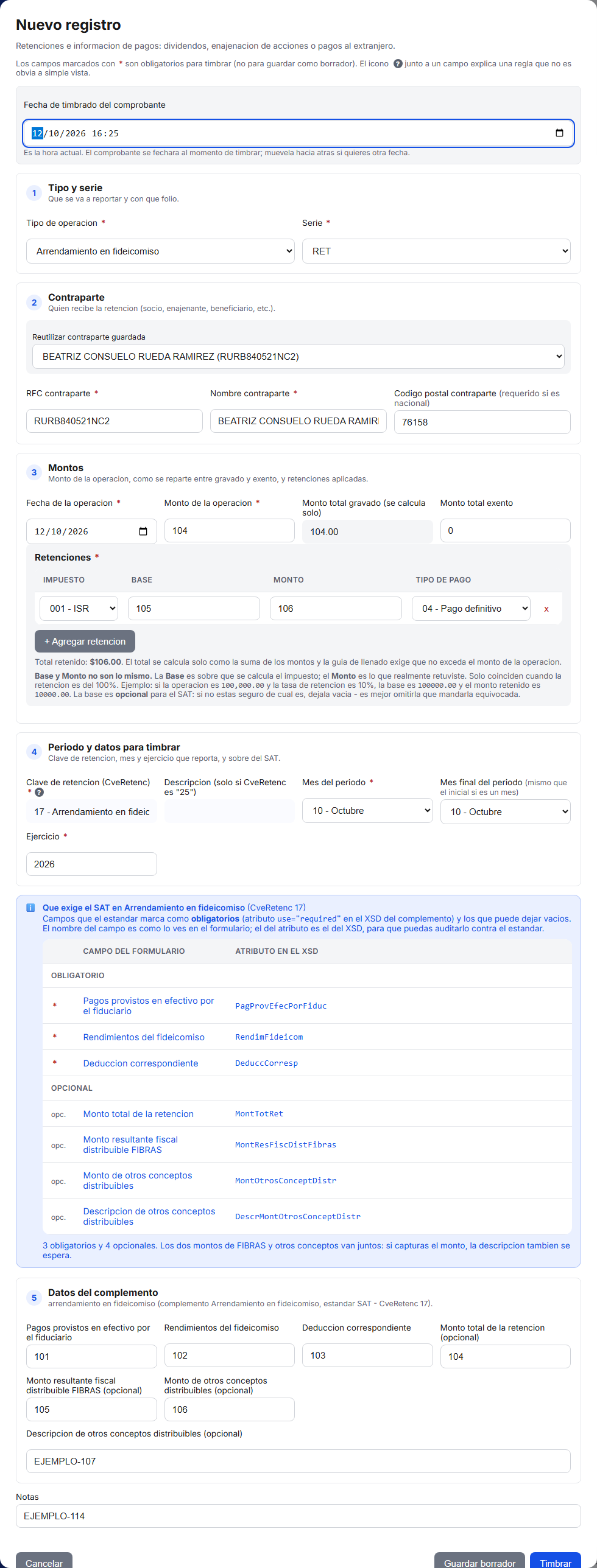Click the retention Monto field showing 106
Image resolution: width=597 pixels, height=1568 pixels.
point(336,609)
